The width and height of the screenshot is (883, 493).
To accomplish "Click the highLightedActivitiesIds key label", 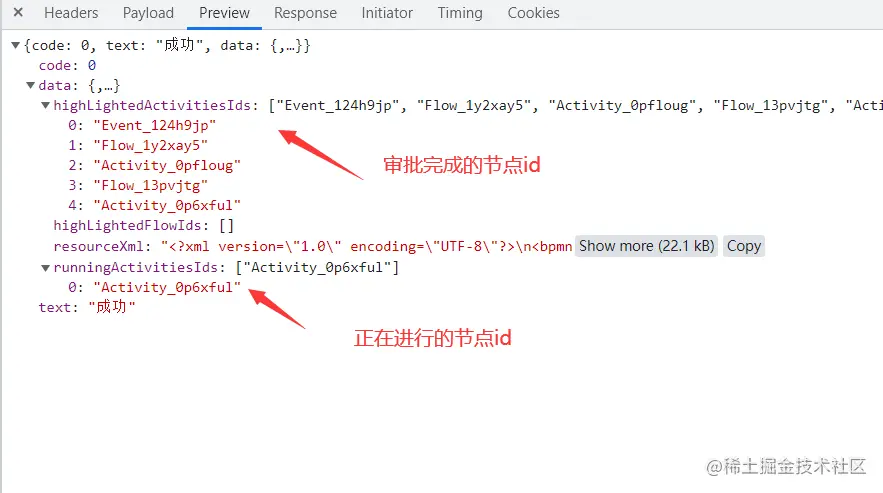I will pyautogui.click(x=154, y=105).
